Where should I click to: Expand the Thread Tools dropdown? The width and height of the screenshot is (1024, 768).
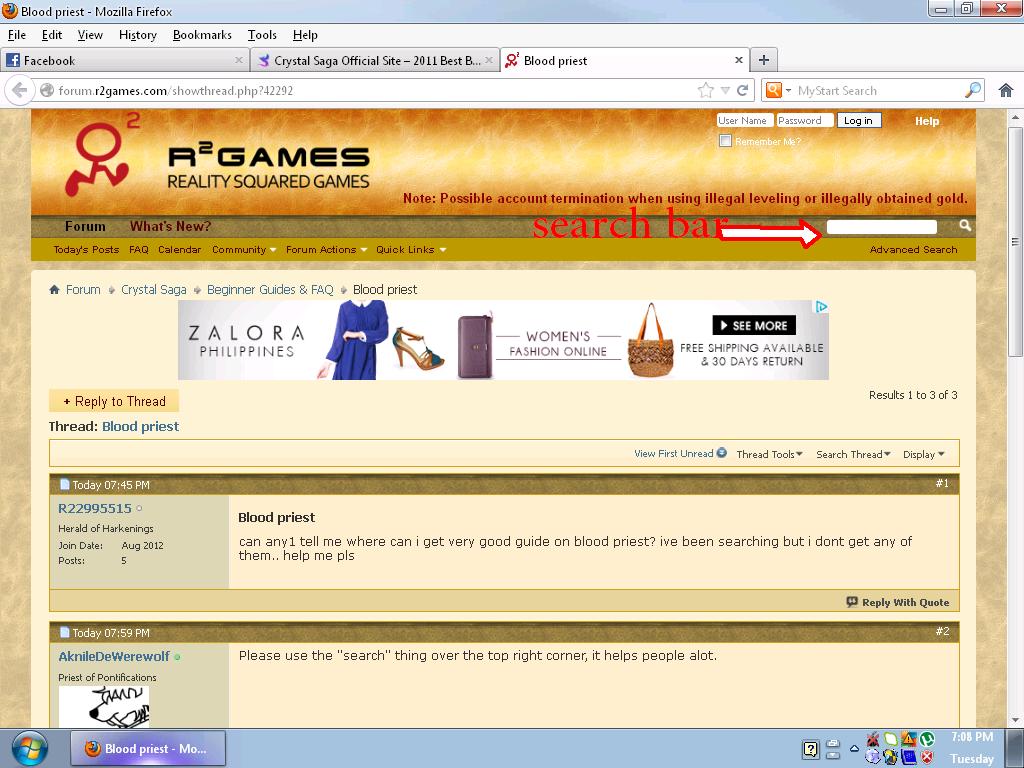769,454
